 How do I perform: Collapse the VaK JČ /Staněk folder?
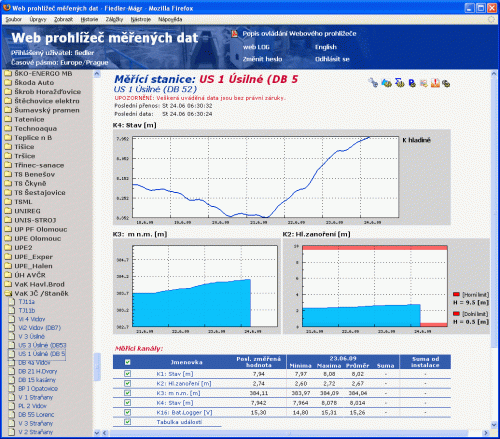pyautogui.click(x=8, y=294)
